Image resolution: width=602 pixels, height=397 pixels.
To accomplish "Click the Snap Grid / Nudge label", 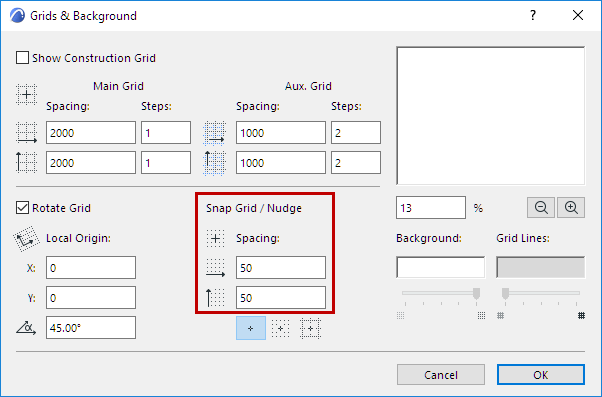I will [x=254, y=208].
